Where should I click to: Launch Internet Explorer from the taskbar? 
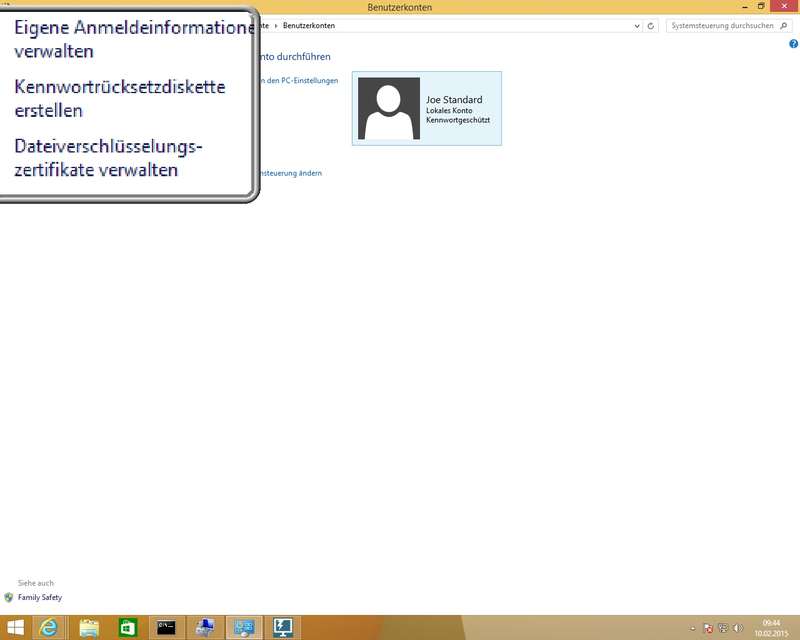click(48, 627)
